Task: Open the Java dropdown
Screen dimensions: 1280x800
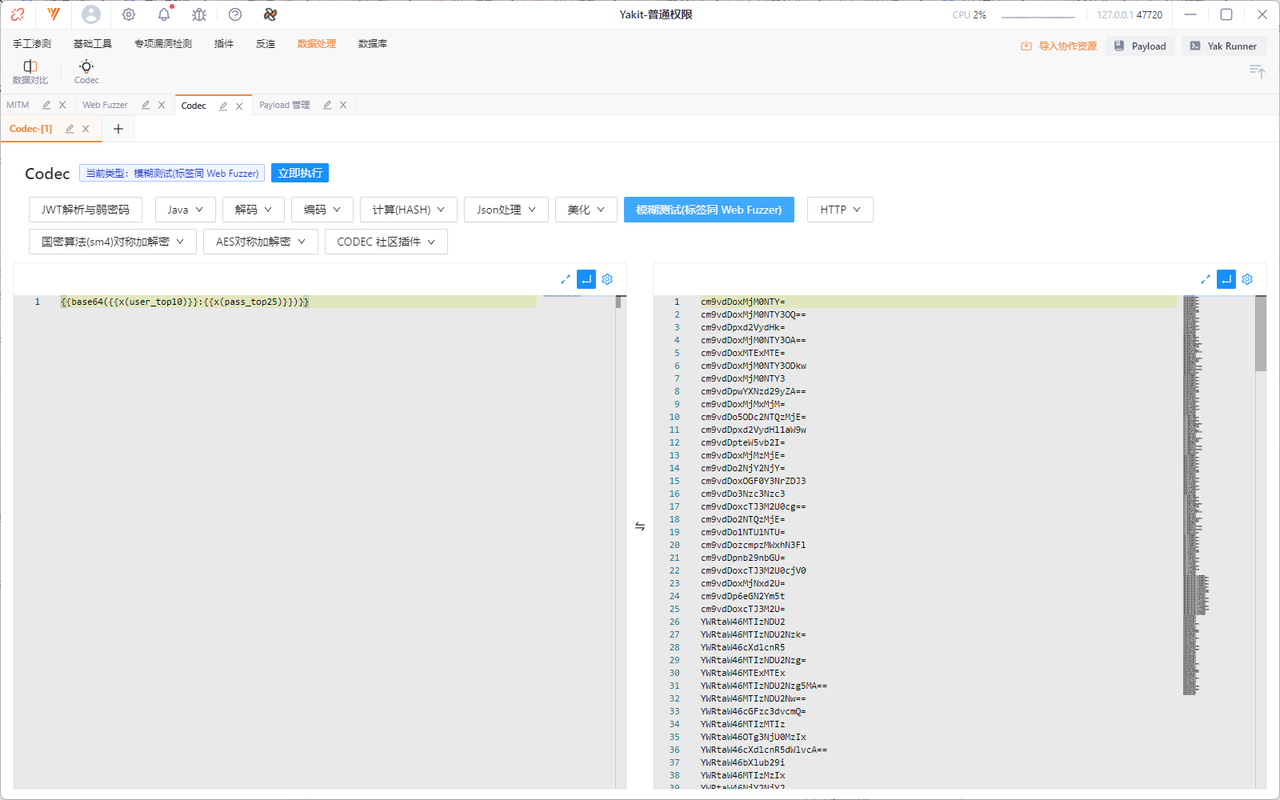Action: pos(185,210)
